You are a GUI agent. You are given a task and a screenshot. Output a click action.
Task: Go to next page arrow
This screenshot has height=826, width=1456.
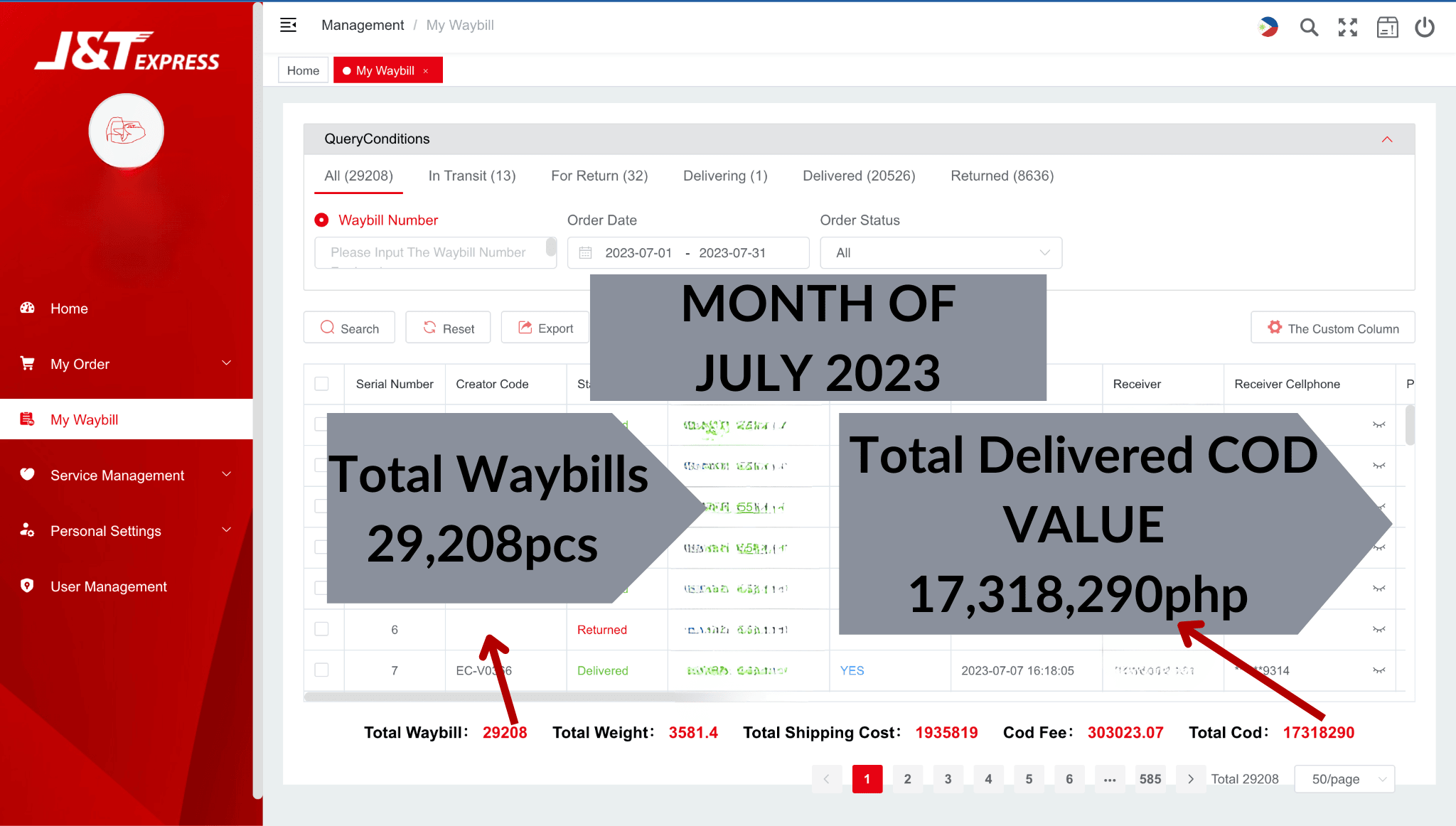pos(1191,779)
